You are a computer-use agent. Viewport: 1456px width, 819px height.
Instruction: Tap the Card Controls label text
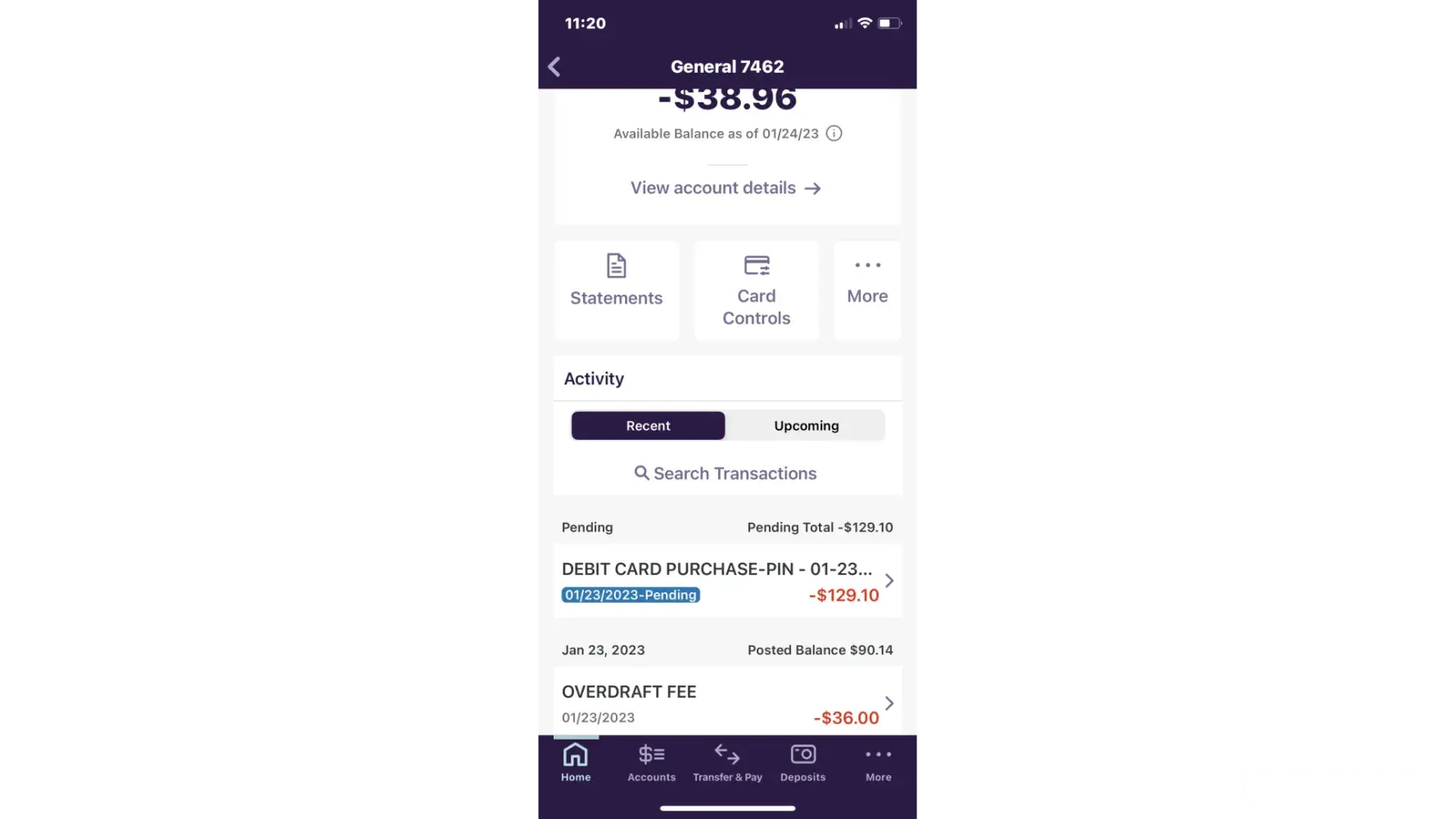click(x=757, y=307)
